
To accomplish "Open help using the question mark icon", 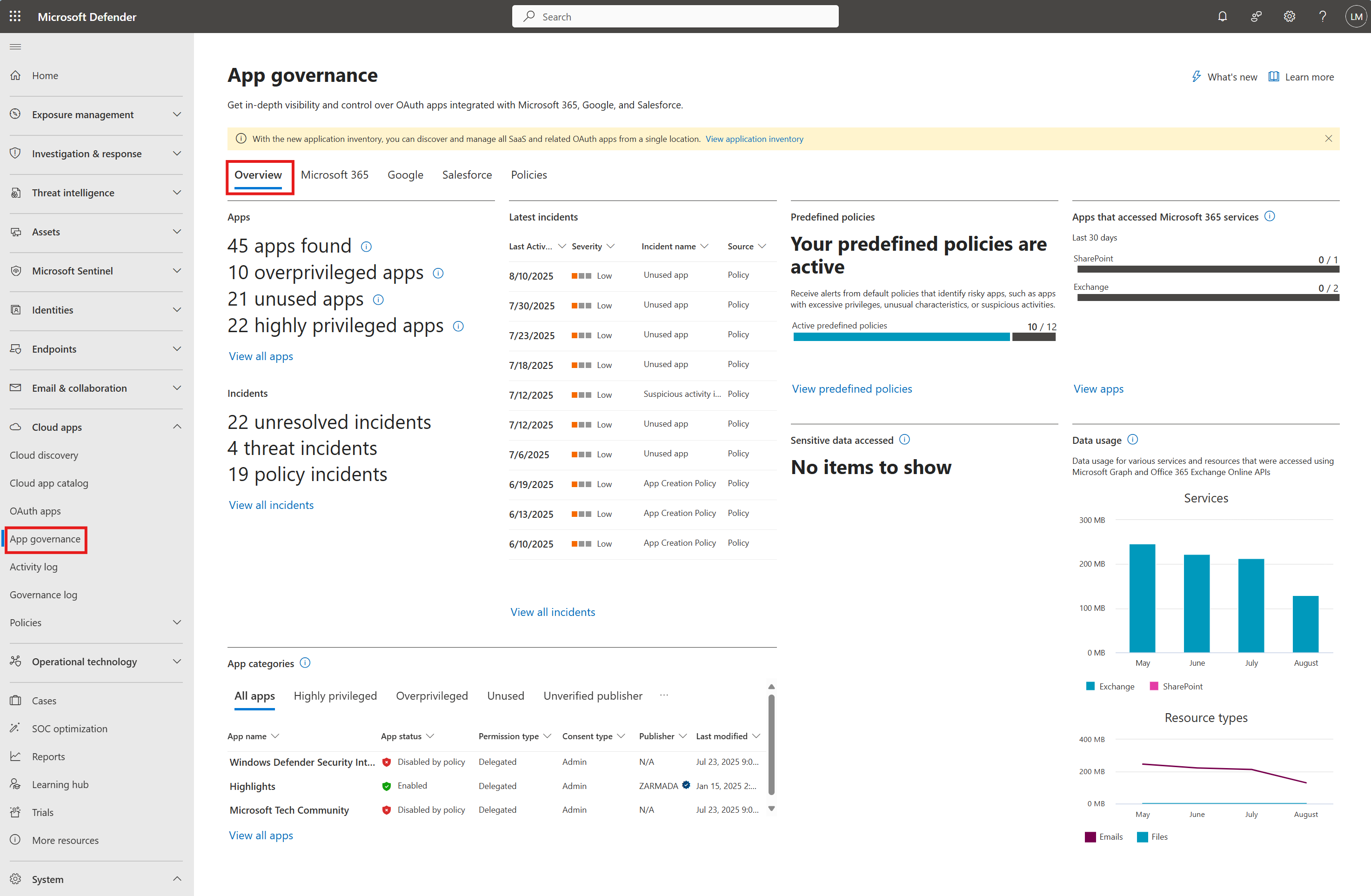I will click(x=1323, y=16).
